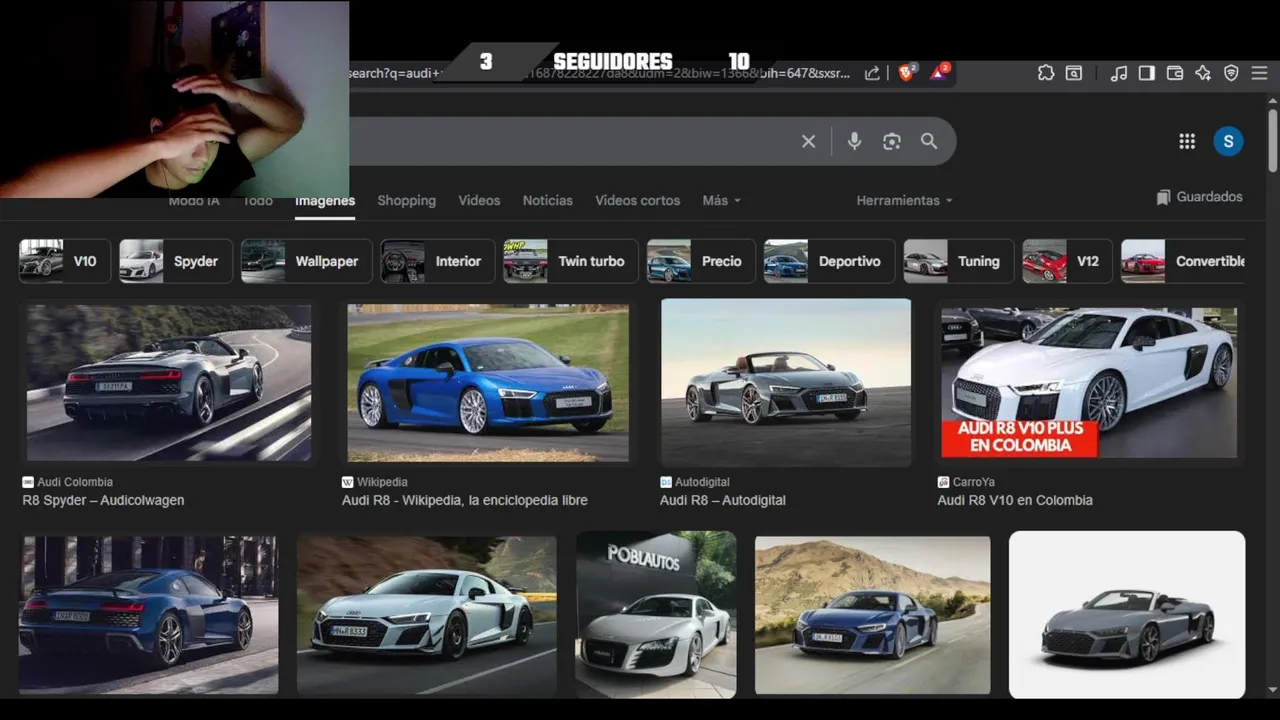Filter images by Wallpaper chip
Image resolution: width=1280 pixels, height=720 pixels.
pos(307,261)
